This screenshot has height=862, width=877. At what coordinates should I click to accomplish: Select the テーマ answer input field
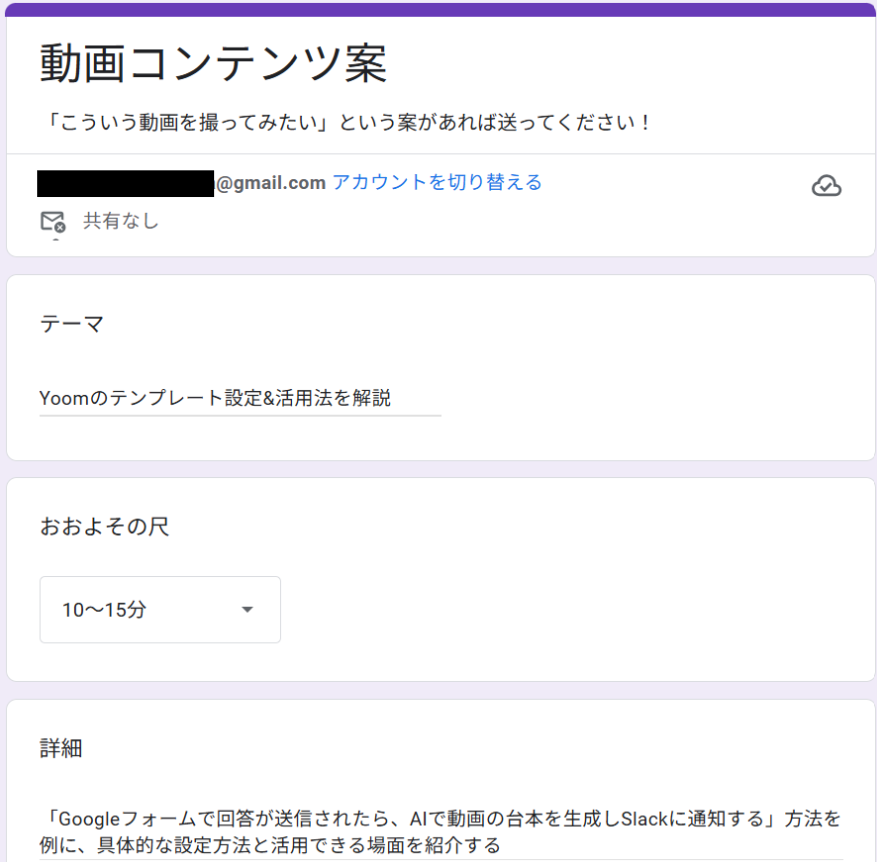coord(240,398)
